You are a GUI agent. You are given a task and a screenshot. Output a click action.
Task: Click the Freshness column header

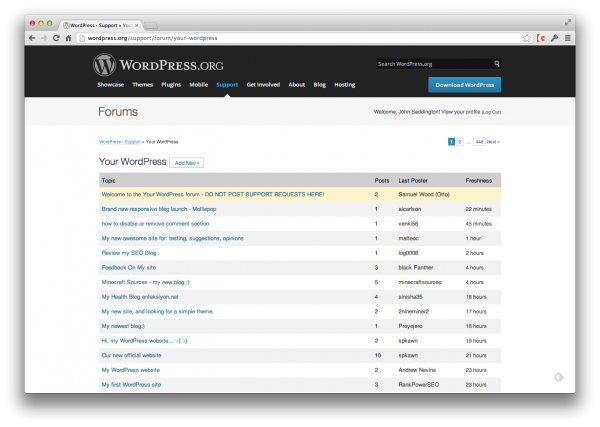(x=479, y=180)
